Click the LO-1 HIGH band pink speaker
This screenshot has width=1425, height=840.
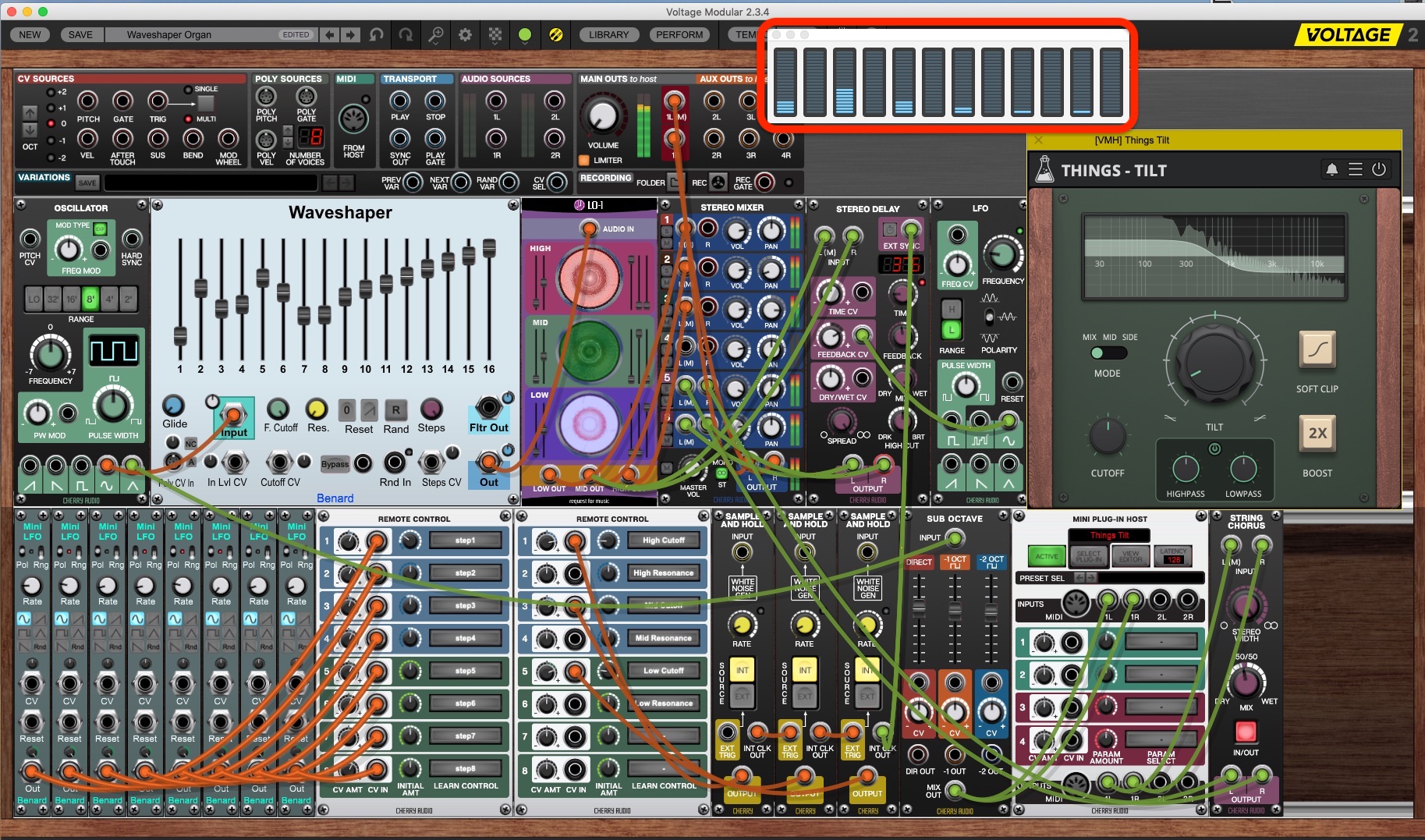(x=590, y=278)
